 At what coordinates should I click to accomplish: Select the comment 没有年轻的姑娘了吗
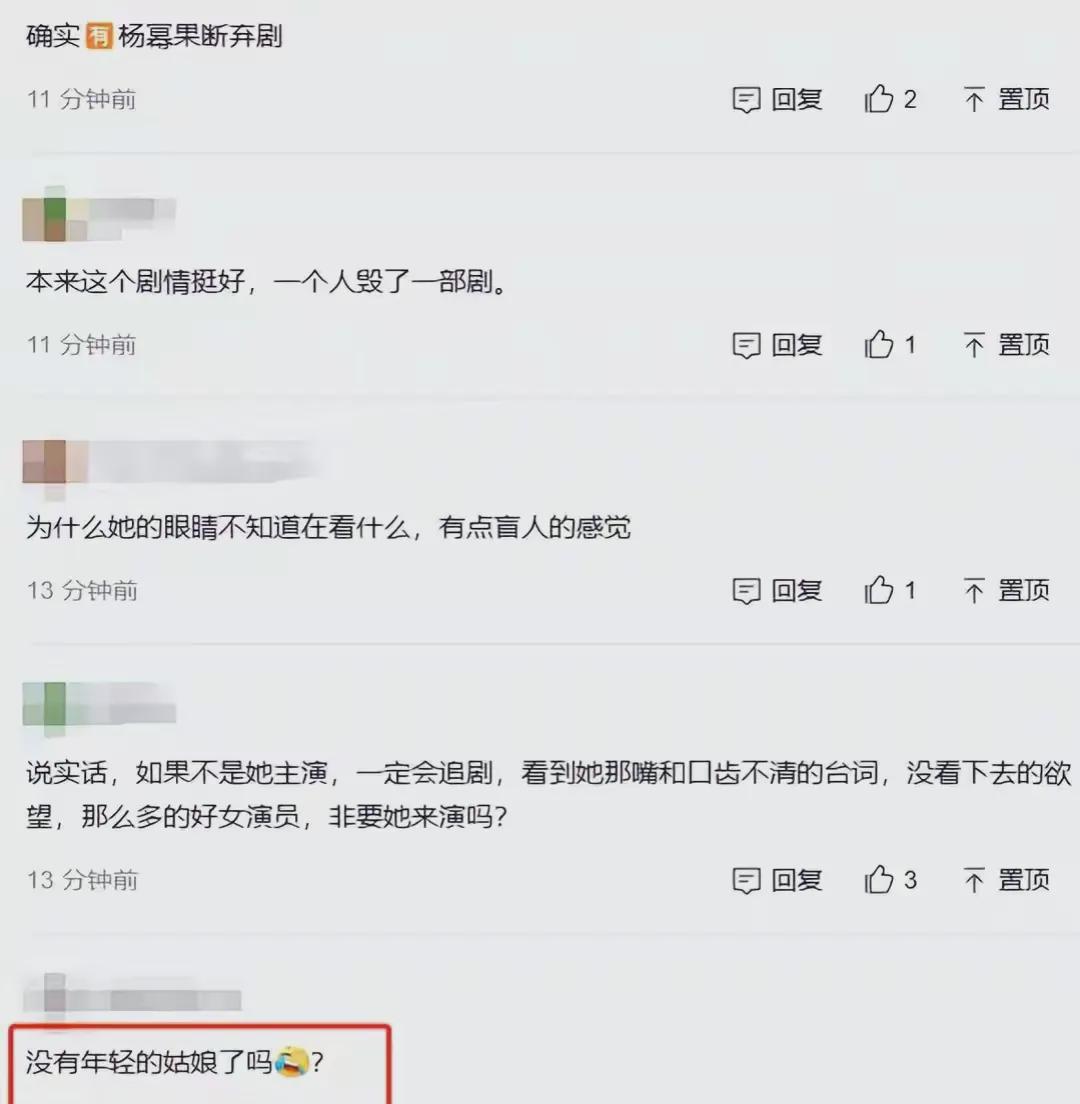coord(175,1062)
